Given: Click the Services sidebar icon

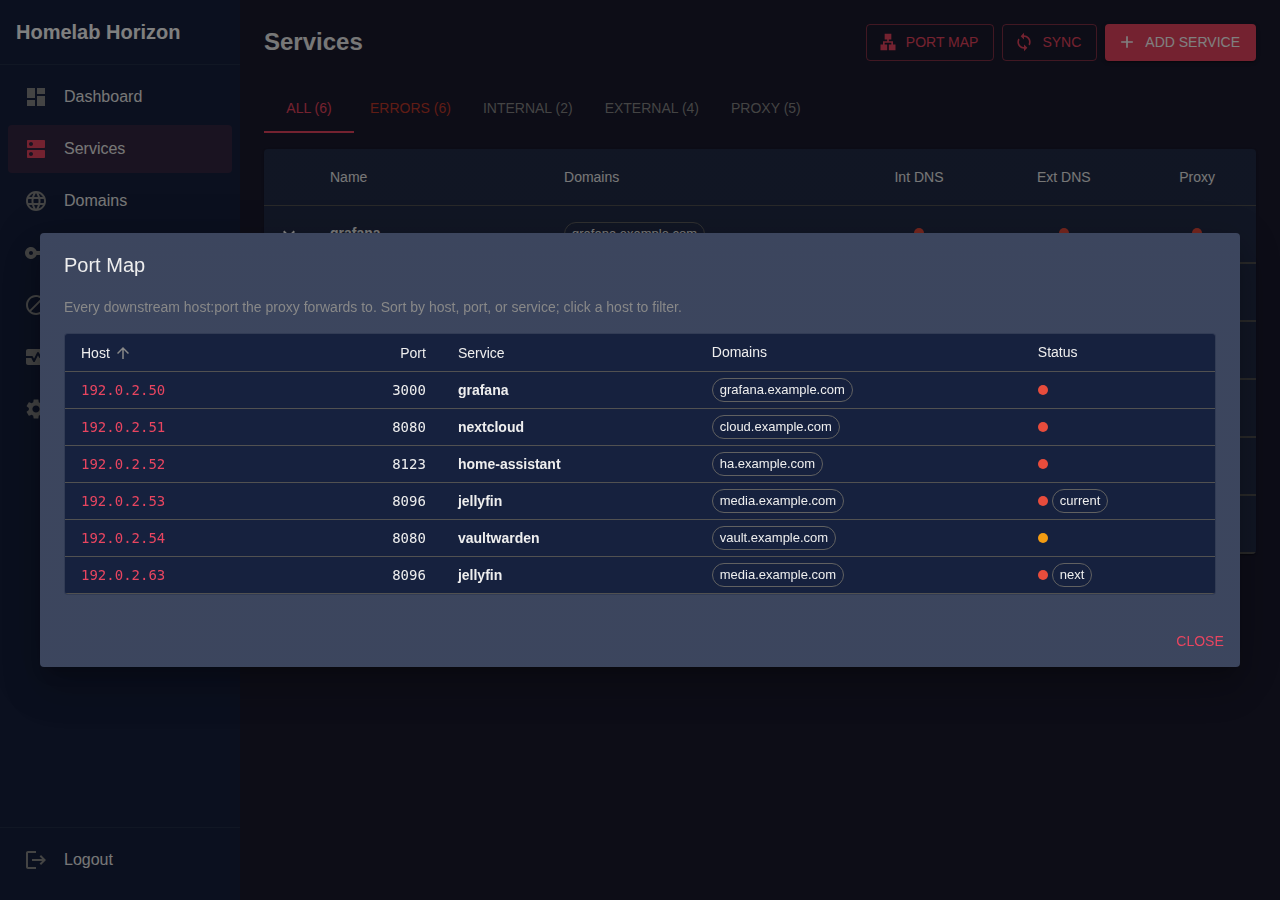Looking at the screenshot, I should click(36, 149).
